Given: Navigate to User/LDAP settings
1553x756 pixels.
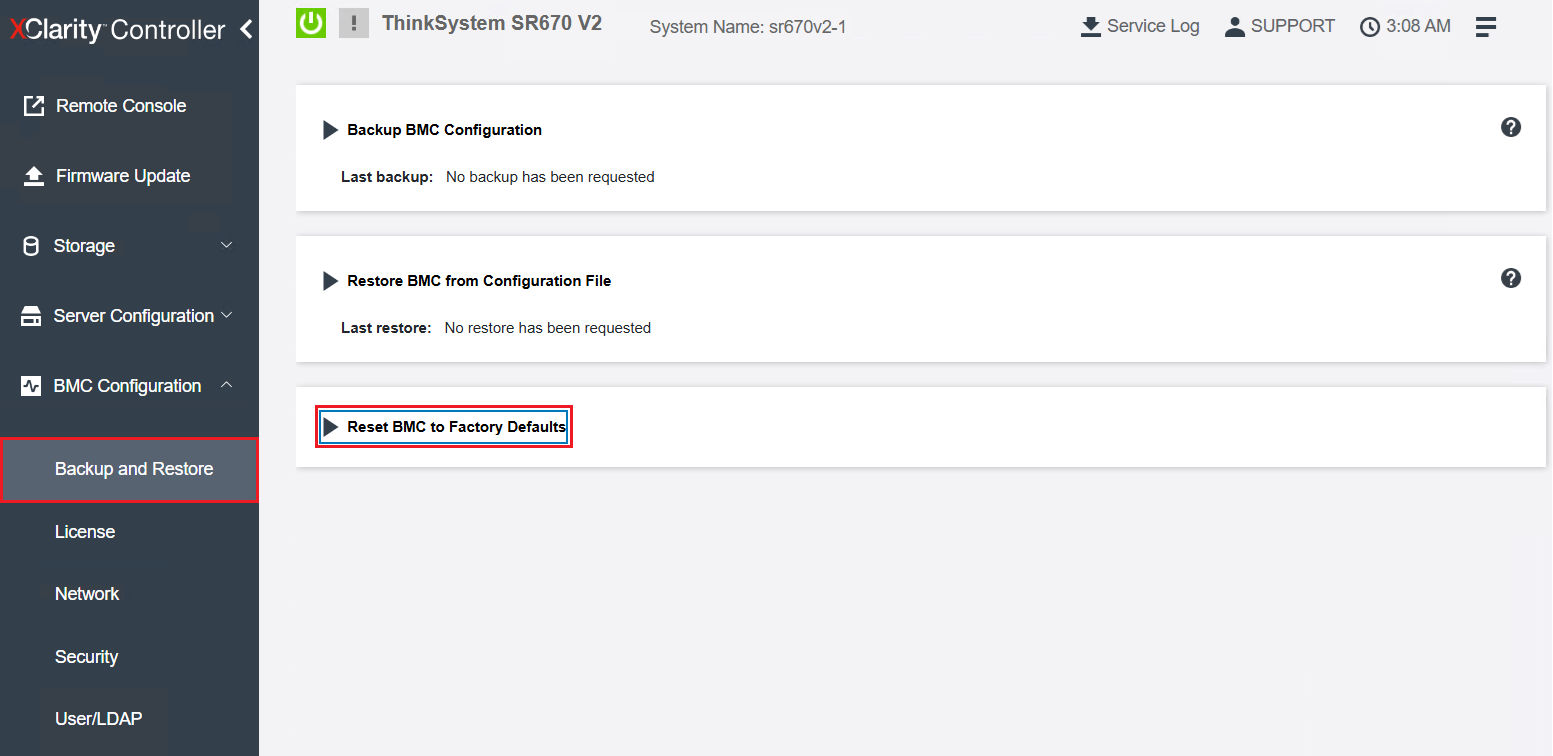Looking at the screenshot, I should (98, 719).
